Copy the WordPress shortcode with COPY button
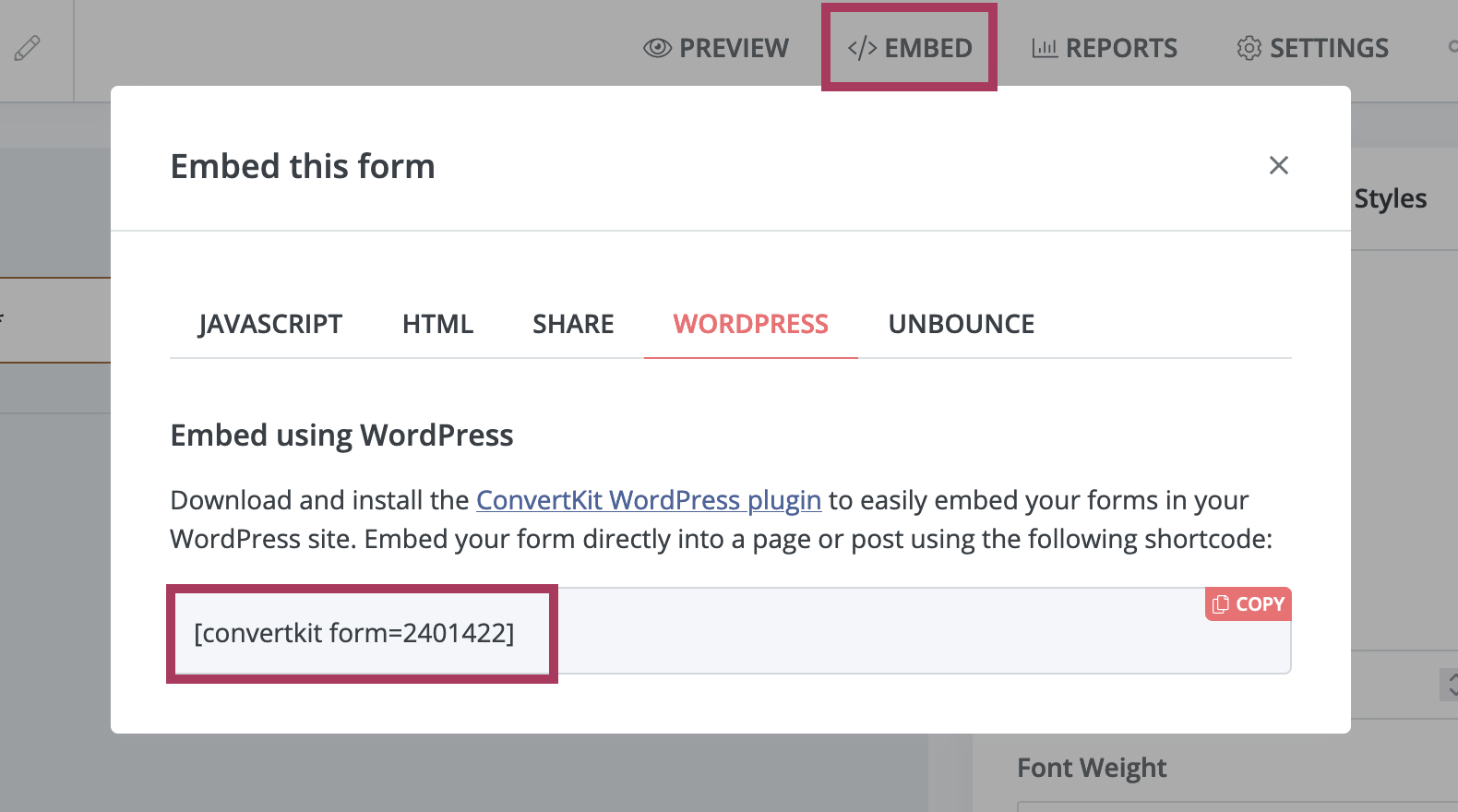This screenshot has width=1458, height=812. (x=1248, y=604)
